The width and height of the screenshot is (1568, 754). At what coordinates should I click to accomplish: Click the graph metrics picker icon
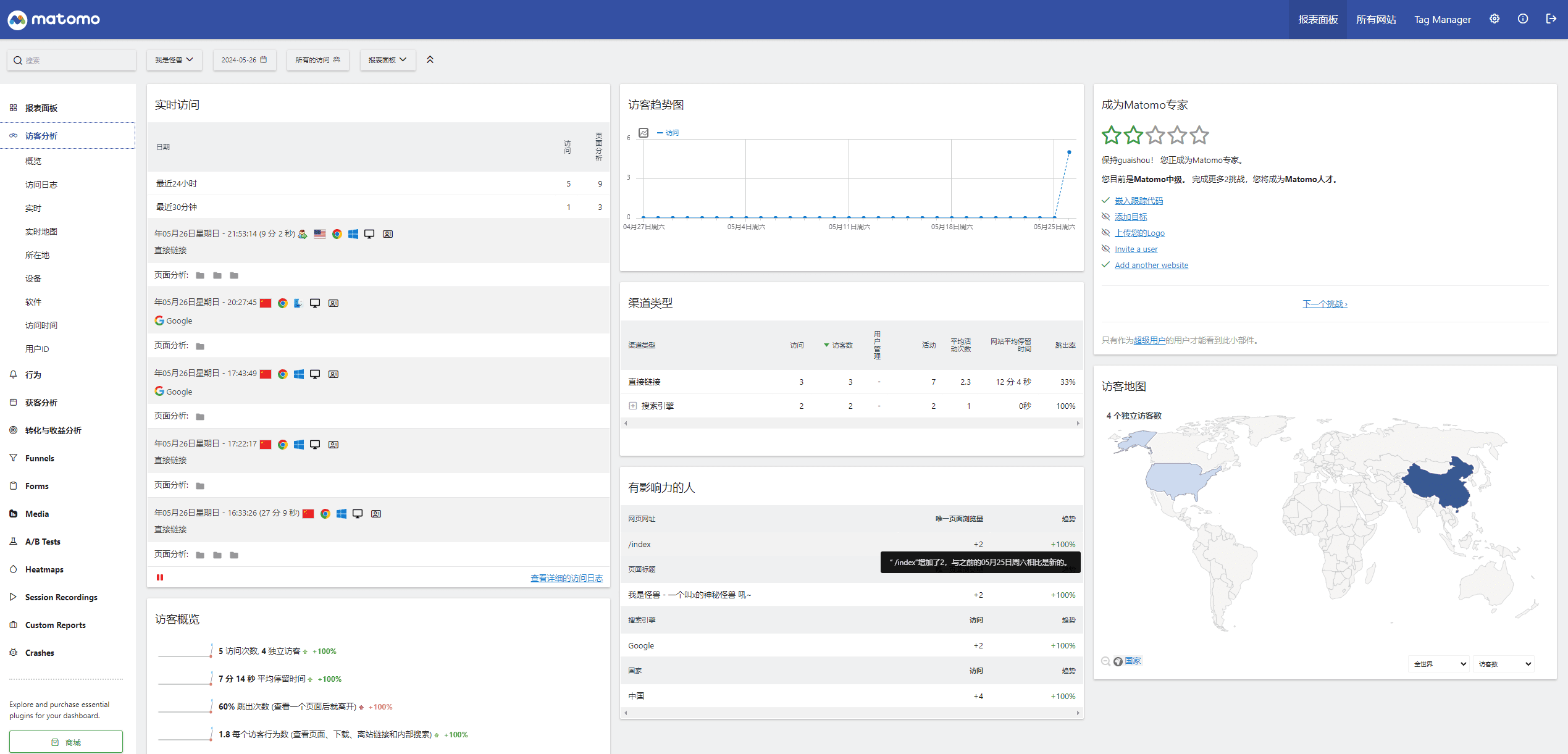tap(644, 133)
